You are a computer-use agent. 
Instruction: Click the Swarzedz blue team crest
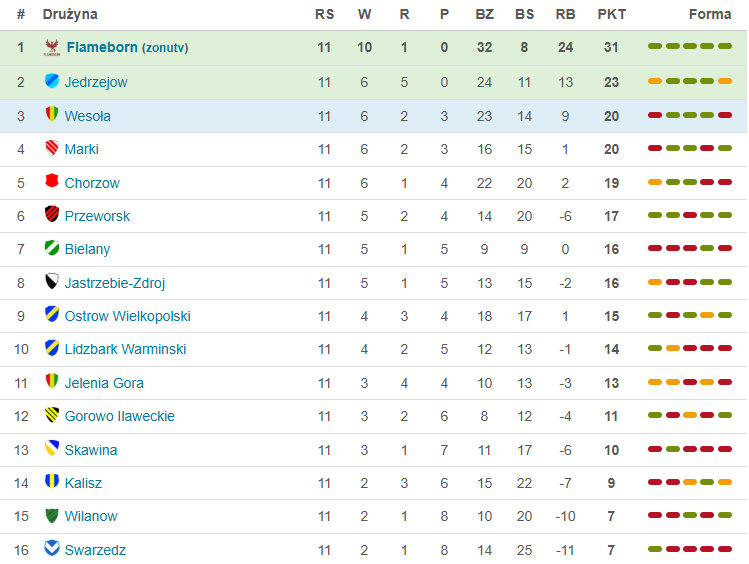click(52, 549)
